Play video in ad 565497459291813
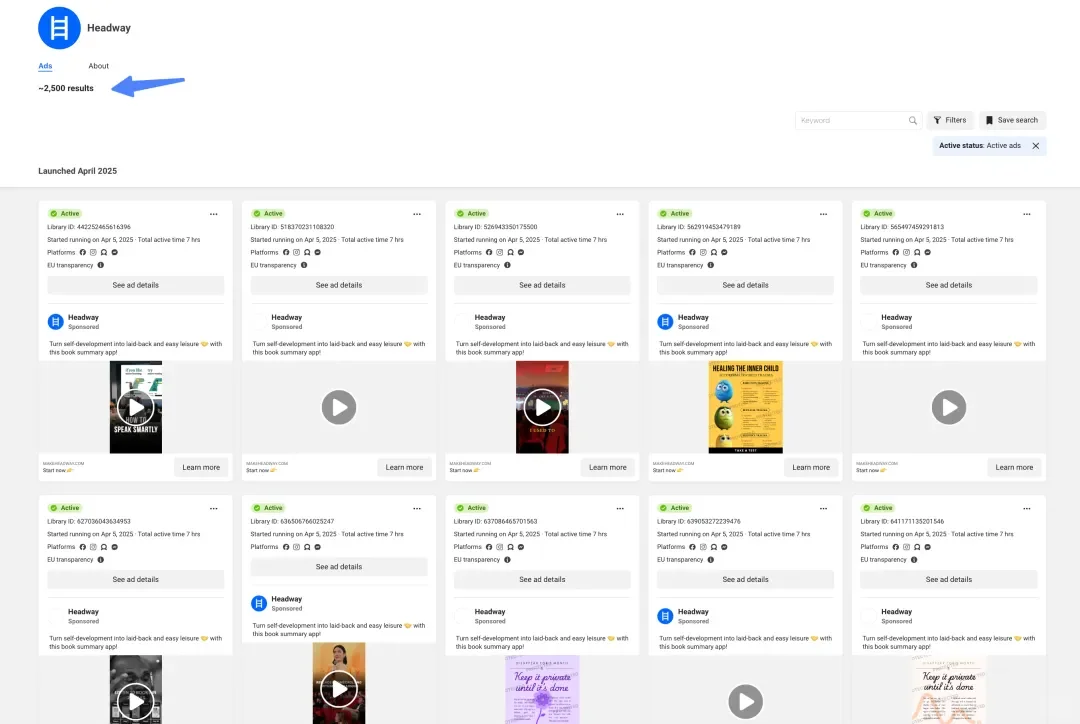 948,408
